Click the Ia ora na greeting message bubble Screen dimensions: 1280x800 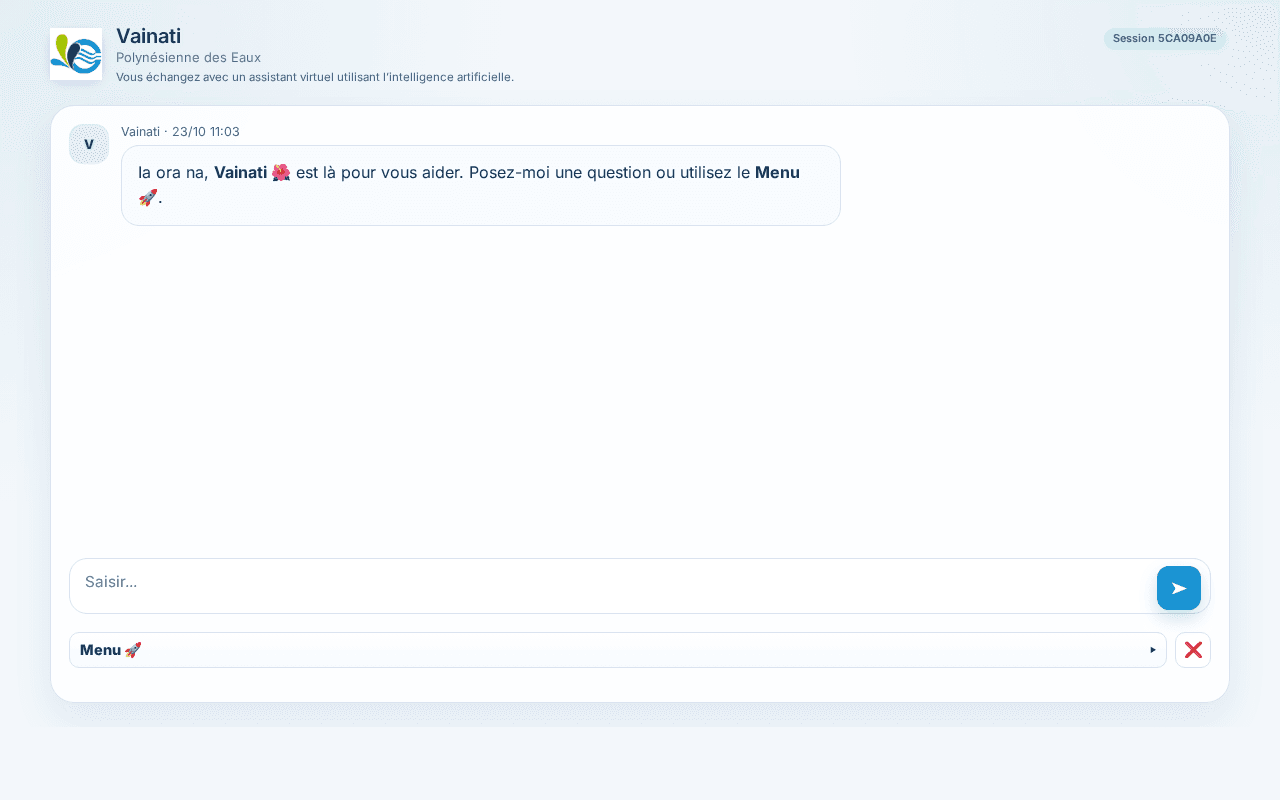click(x=481, y=185)
